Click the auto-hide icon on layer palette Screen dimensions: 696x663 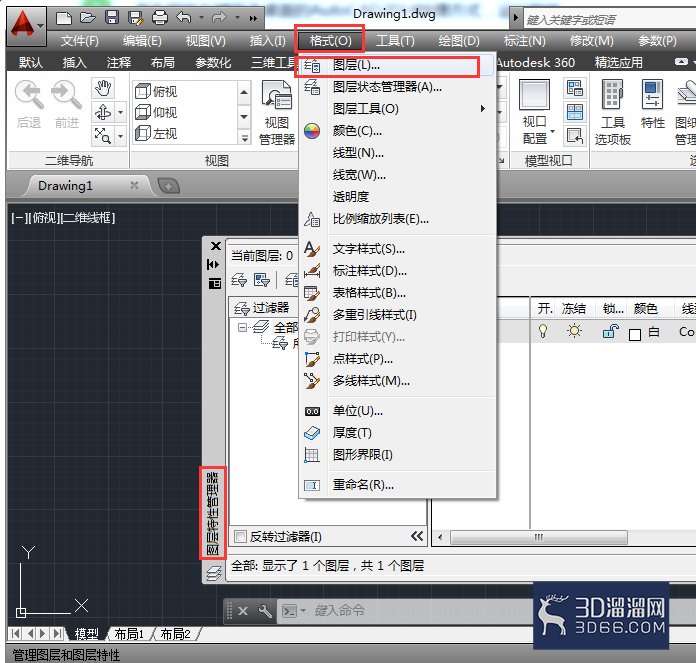pos(213,264)
